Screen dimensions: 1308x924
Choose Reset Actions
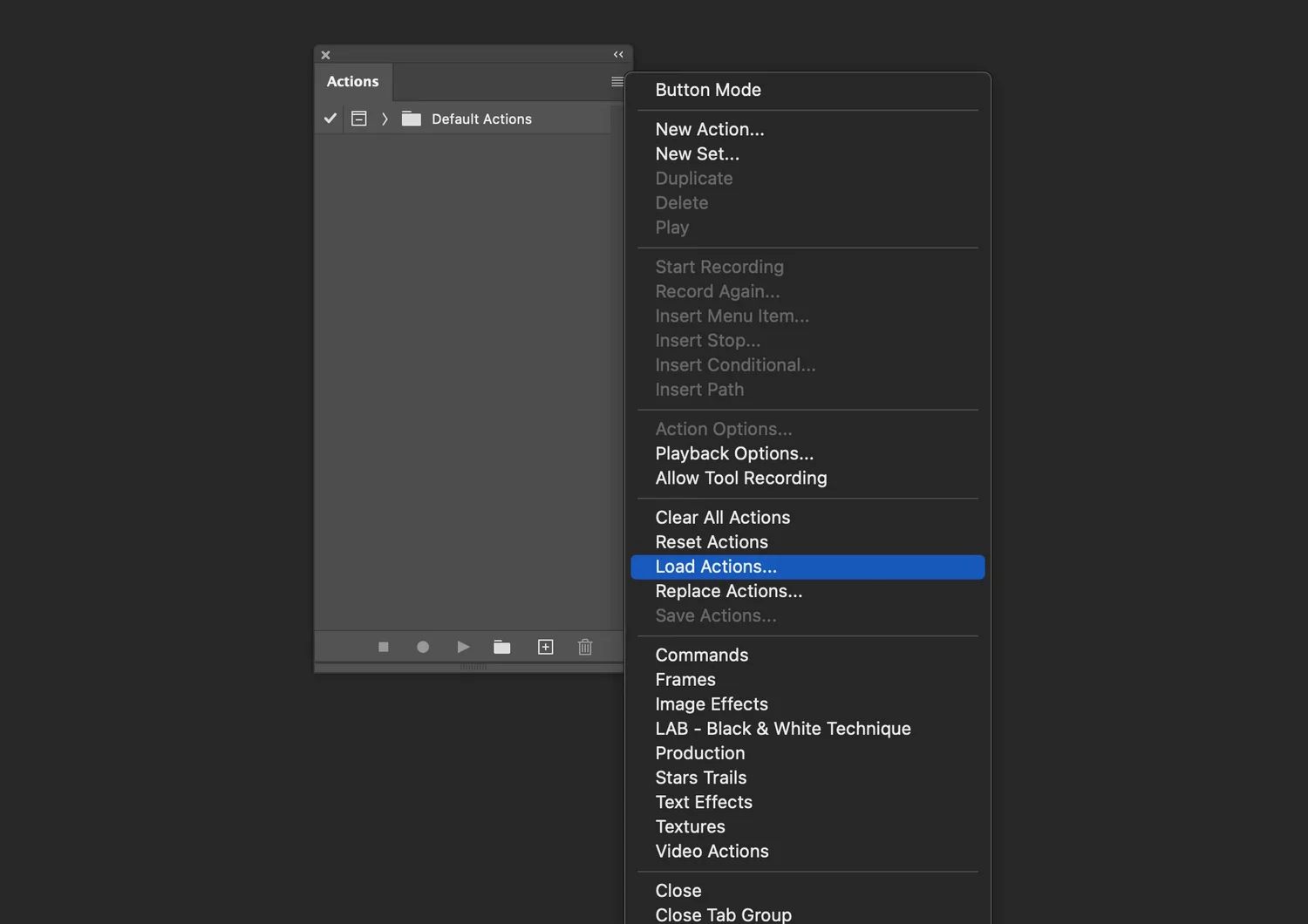pyautogui.click(x=807, y=541)
